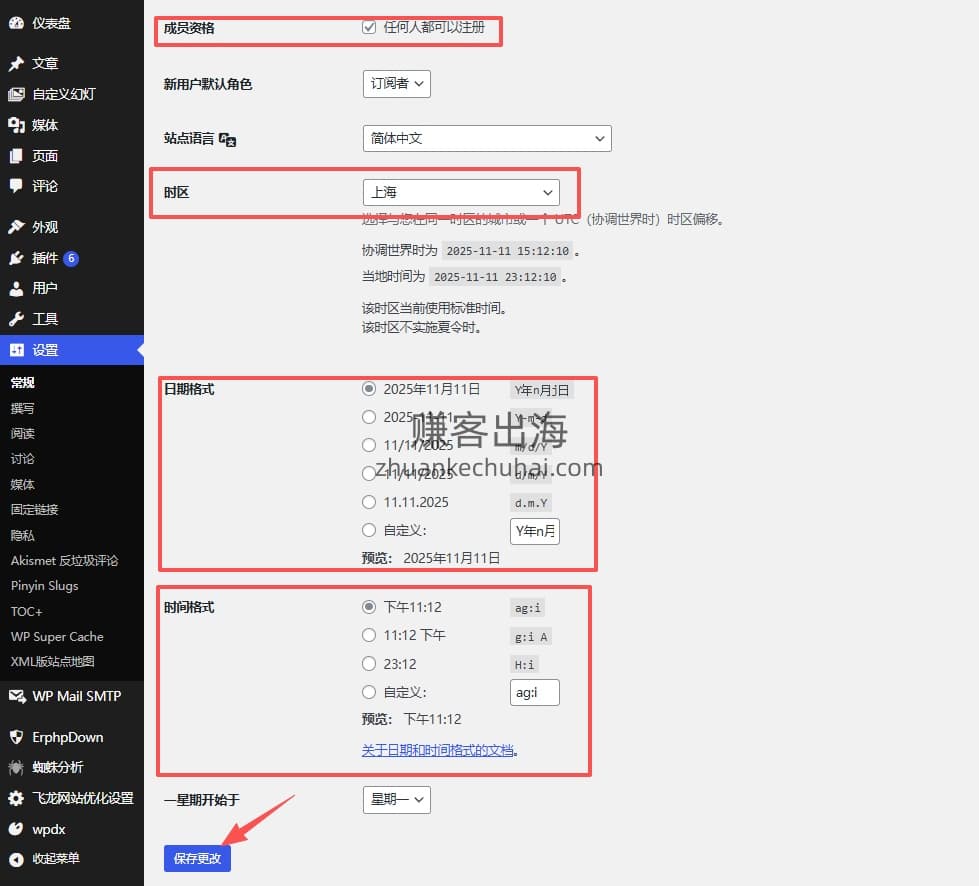The width and height of the screenshot is (979, 886).
Task: Select the 自定义 date format radio button
Action: click(x=369, y=531)
